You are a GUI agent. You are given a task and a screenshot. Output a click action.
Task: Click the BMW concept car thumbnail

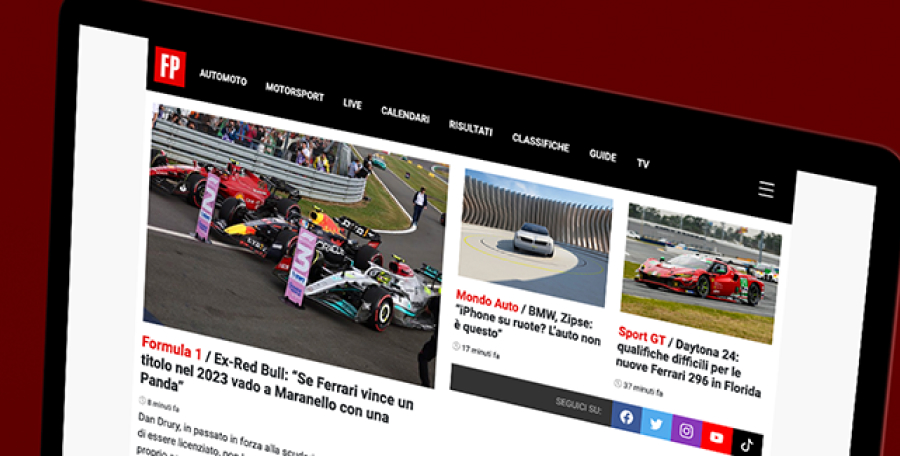[535, 238]
